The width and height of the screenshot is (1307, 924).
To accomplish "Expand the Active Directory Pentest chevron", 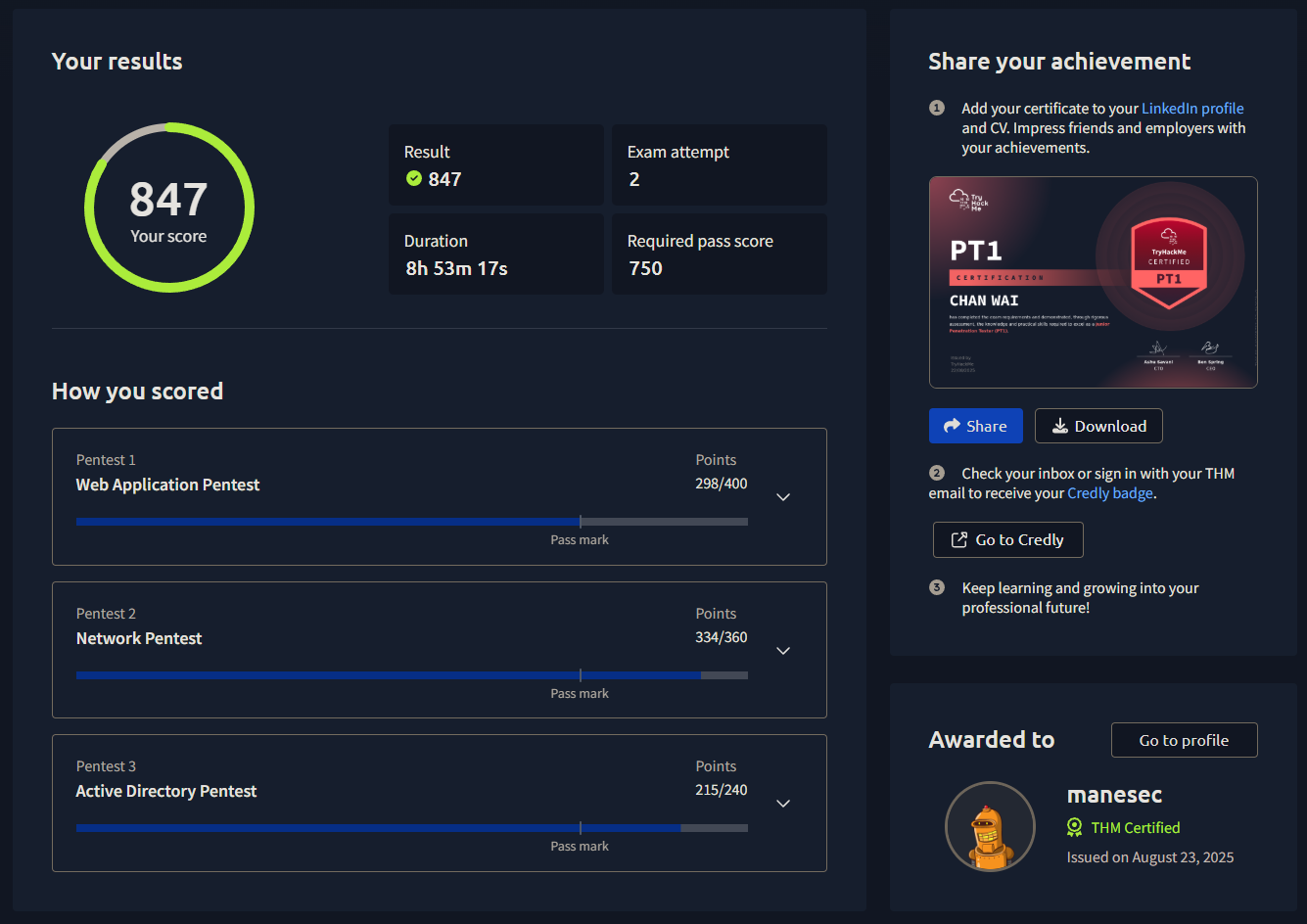I will [783, 804].
